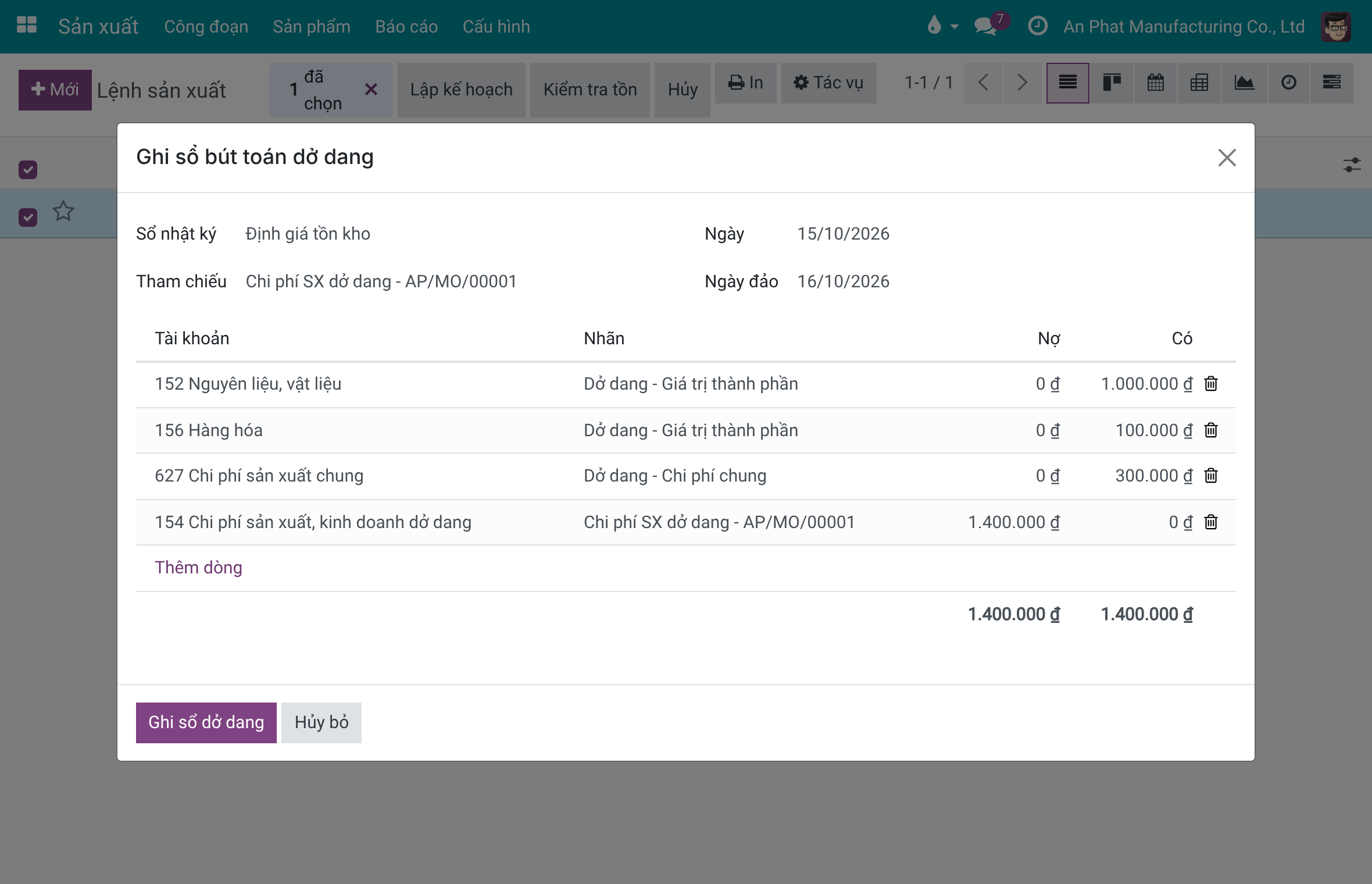
Task: Show the graph view
Action: point(1244,83)
